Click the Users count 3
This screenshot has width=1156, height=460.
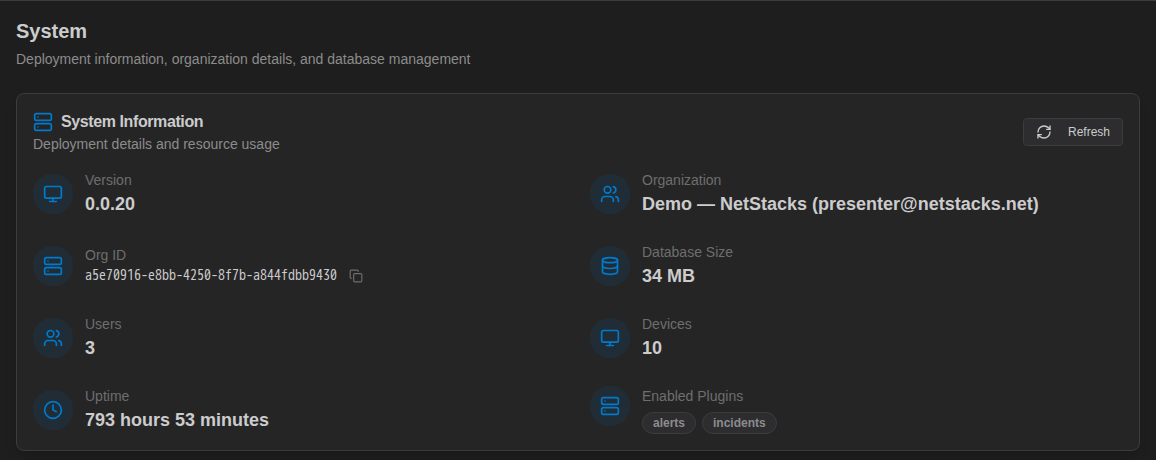(90, 348)
